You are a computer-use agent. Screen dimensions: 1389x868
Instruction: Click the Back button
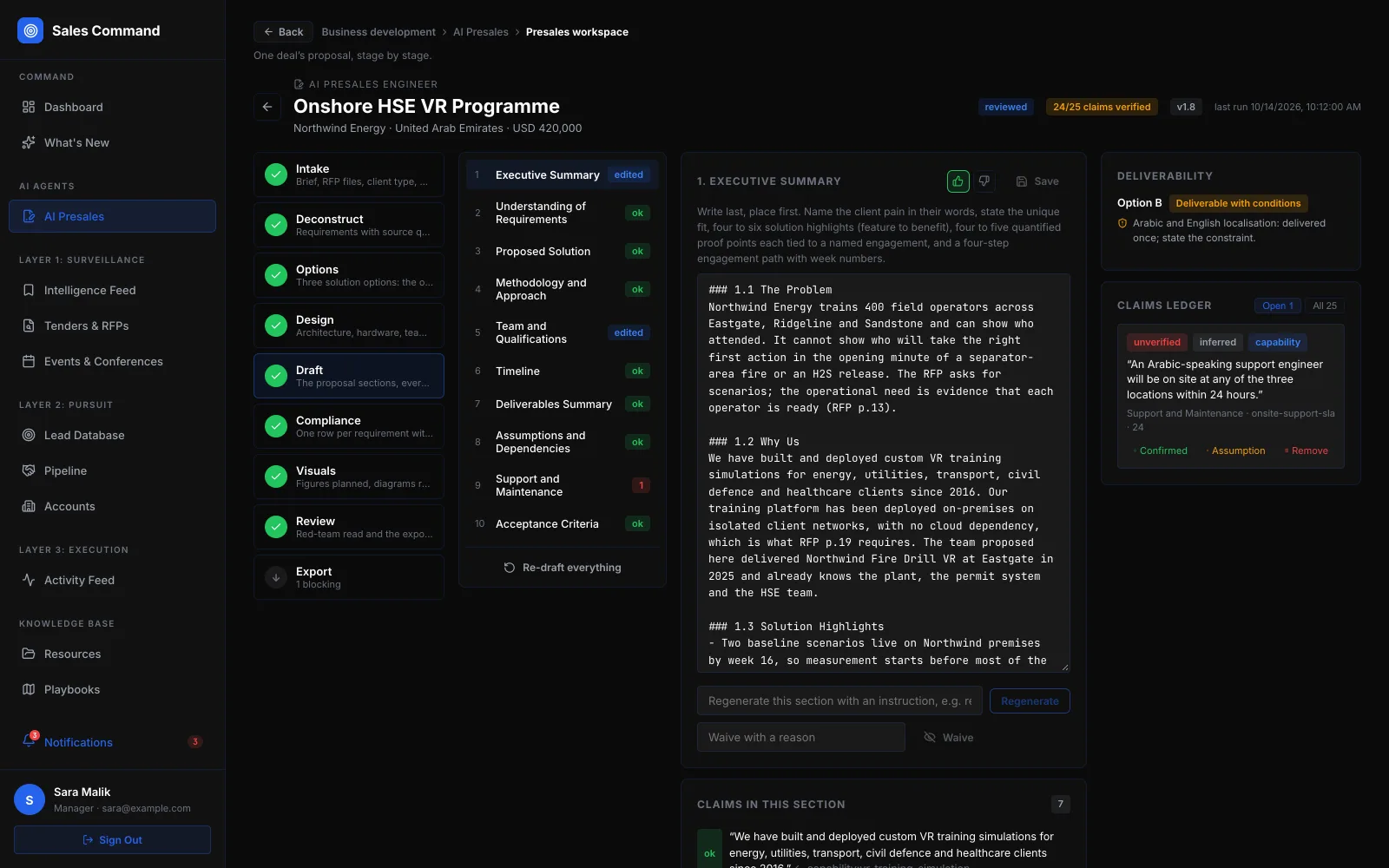pyautogui.click(x=283, y=32)
